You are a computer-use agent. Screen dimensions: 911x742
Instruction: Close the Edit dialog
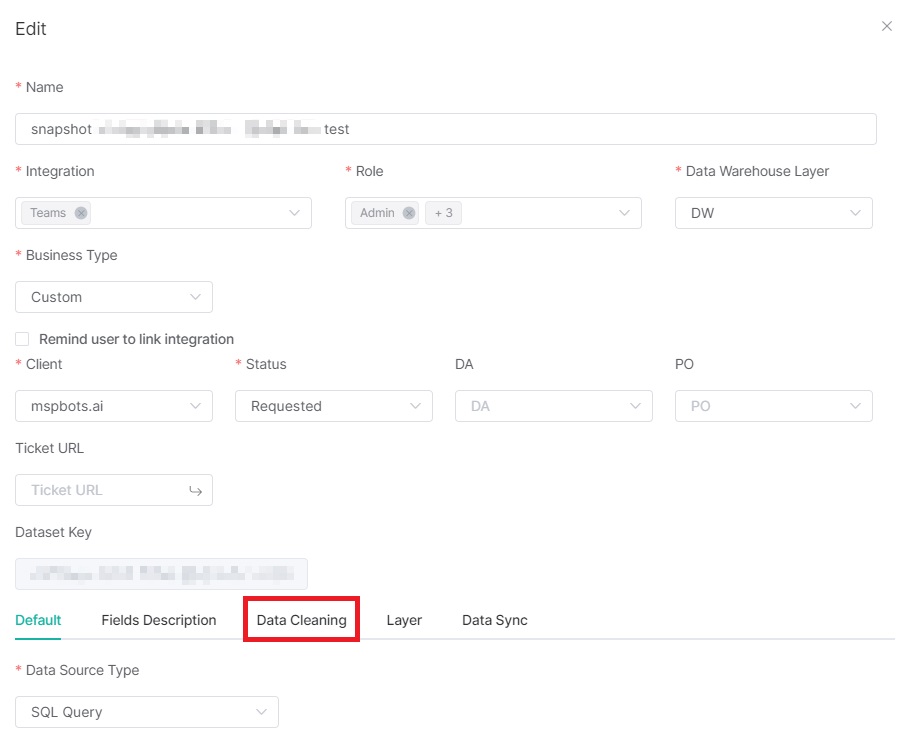[x=886, y=27]
